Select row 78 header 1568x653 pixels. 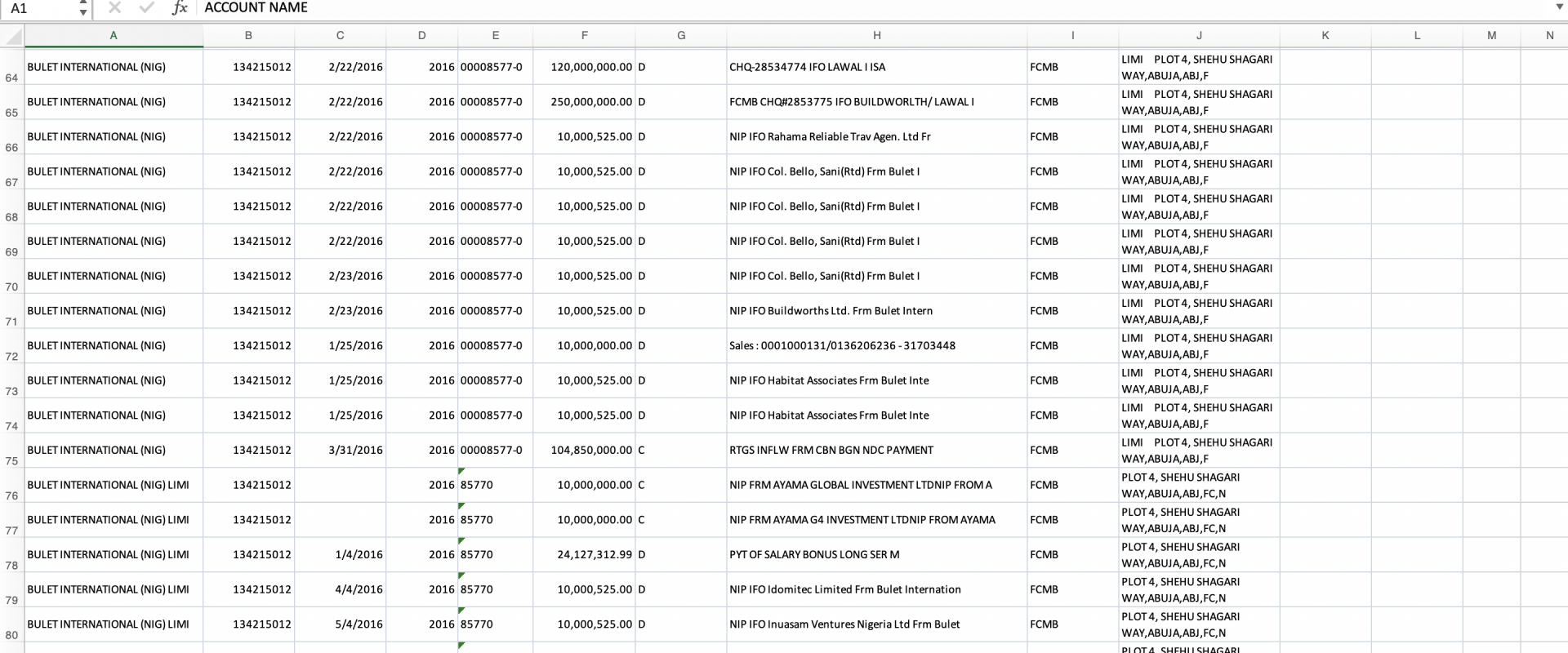[x=12, y=554]
